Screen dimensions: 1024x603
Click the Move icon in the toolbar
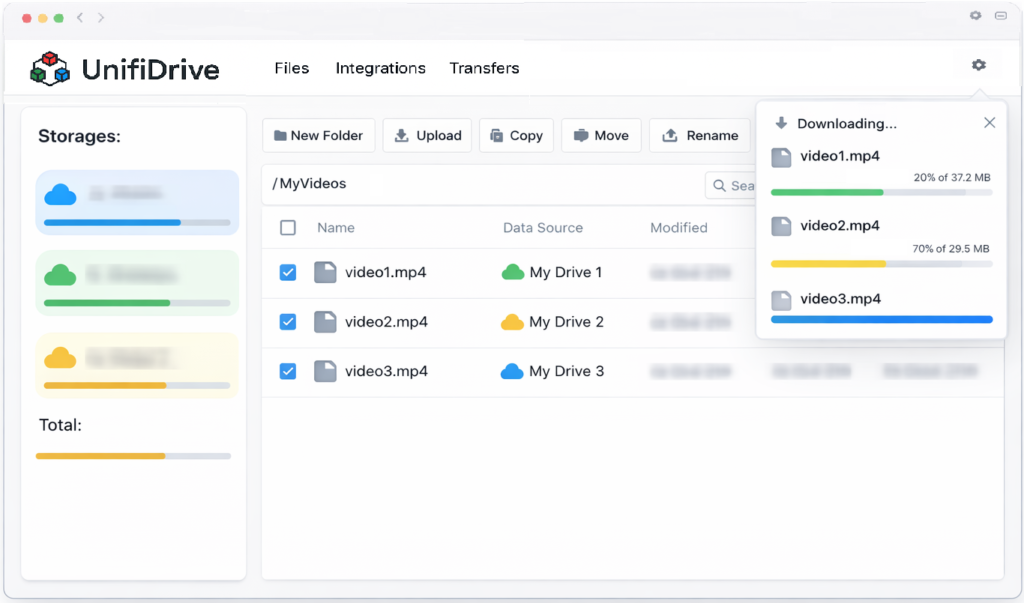click(580, 135)
